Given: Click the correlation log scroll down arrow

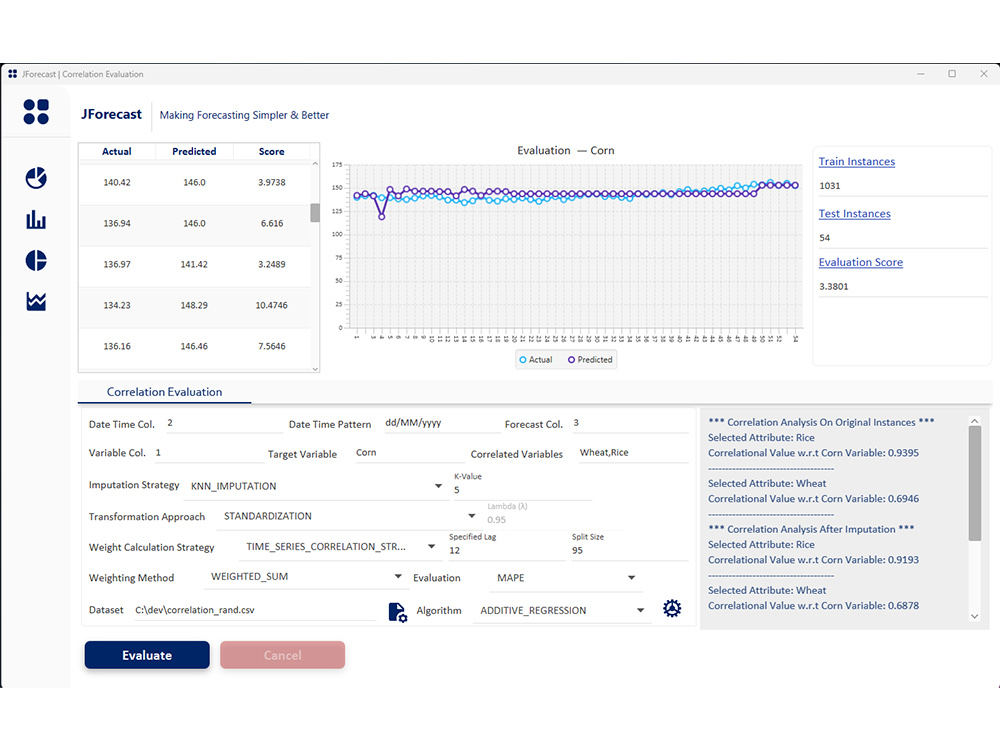Looking at the screenshot, I should point(974,616).
